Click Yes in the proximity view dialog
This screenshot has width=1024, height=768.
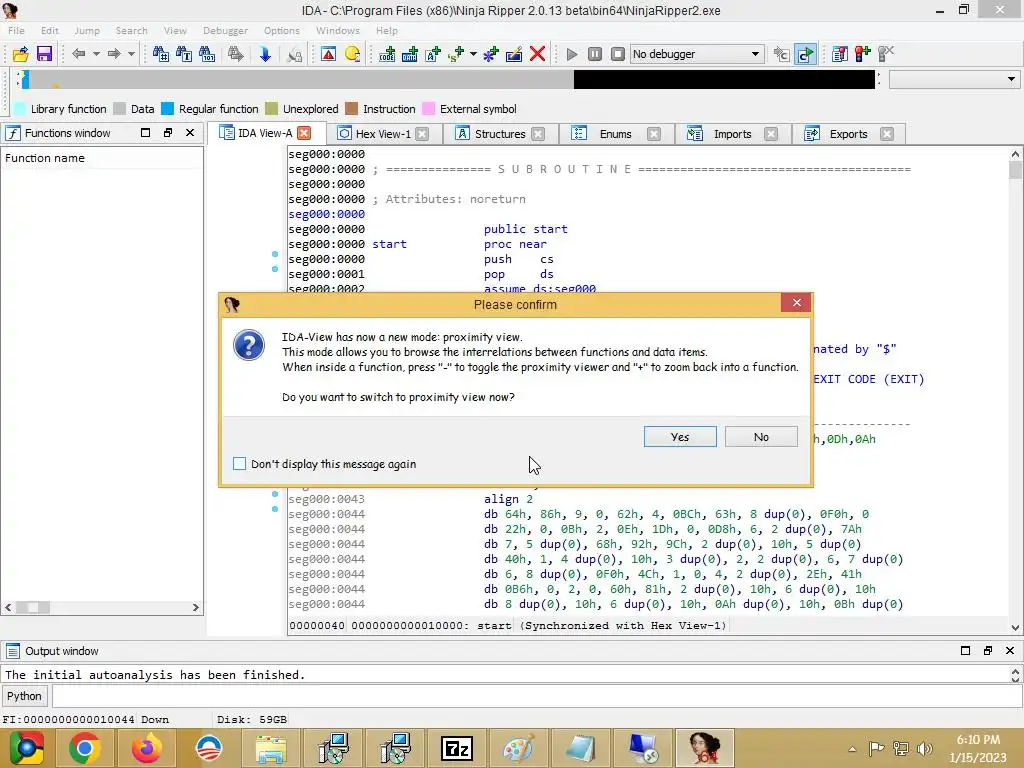tap(680, 437)
